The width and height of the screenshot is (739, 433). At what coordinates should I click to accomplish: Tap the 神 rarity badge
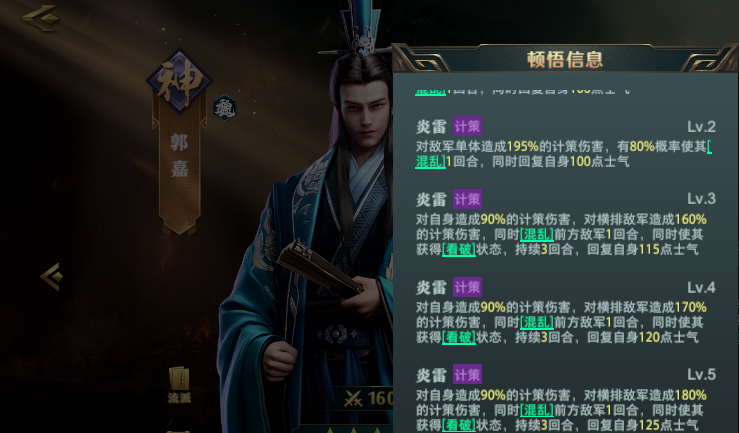click(179, 82)
